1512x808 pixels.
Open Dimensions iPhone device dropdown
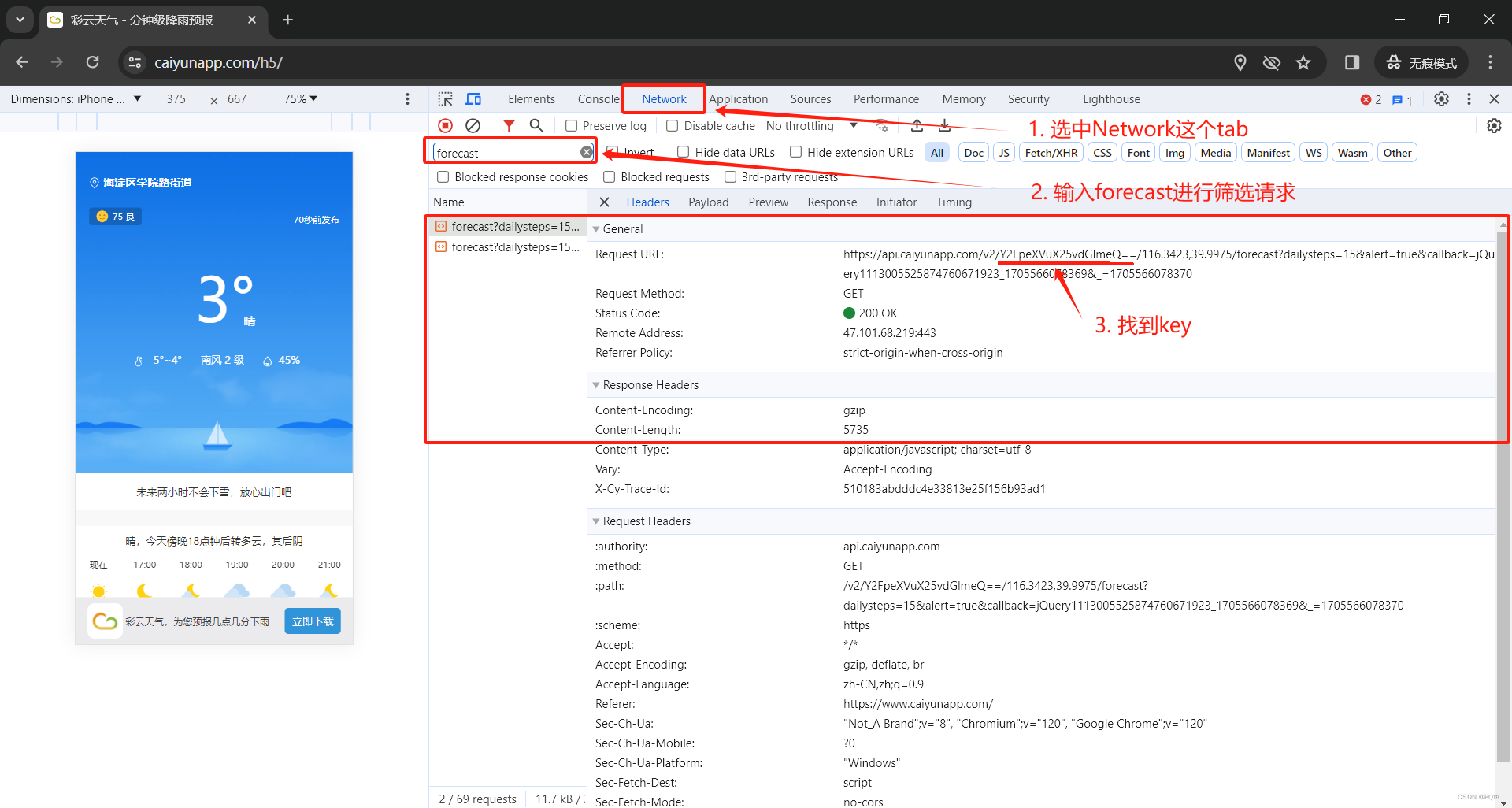click(x=76, y=99)
